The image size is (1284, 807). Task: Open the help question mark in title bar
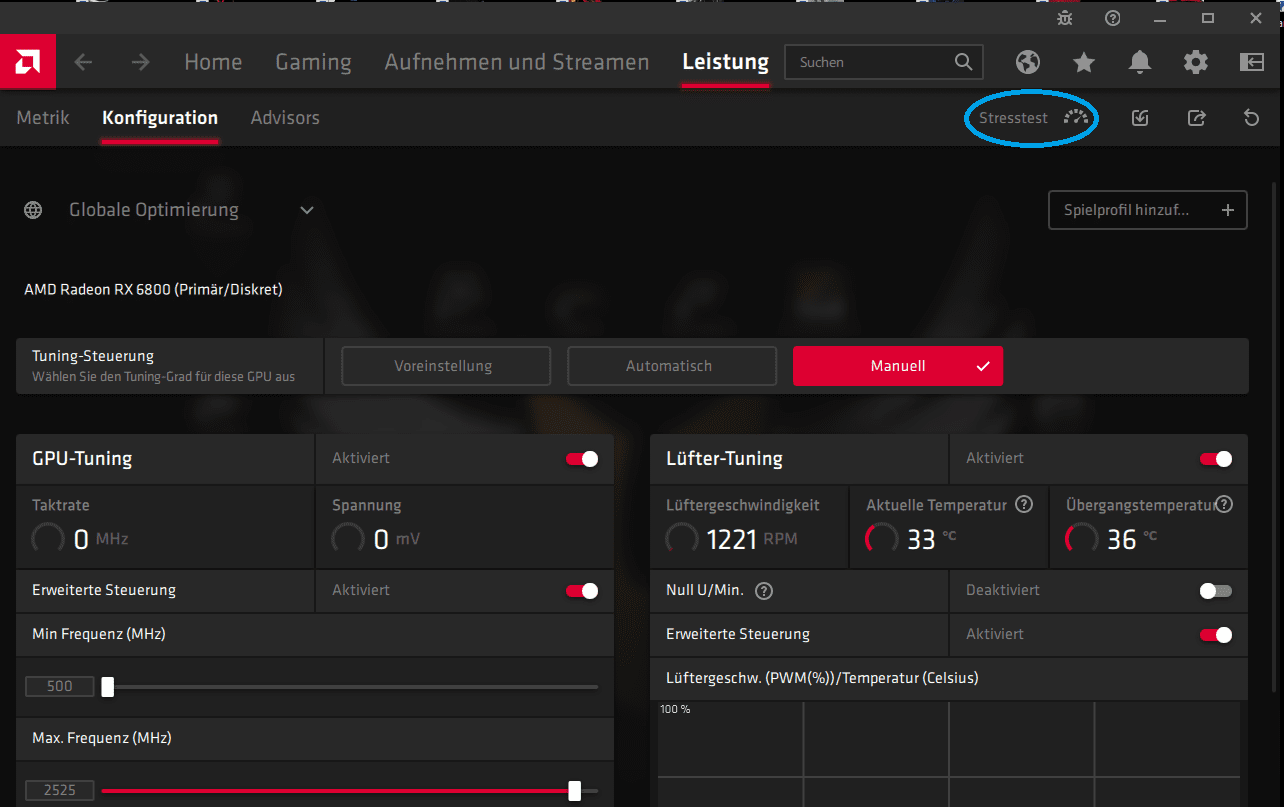(1113, 18)
